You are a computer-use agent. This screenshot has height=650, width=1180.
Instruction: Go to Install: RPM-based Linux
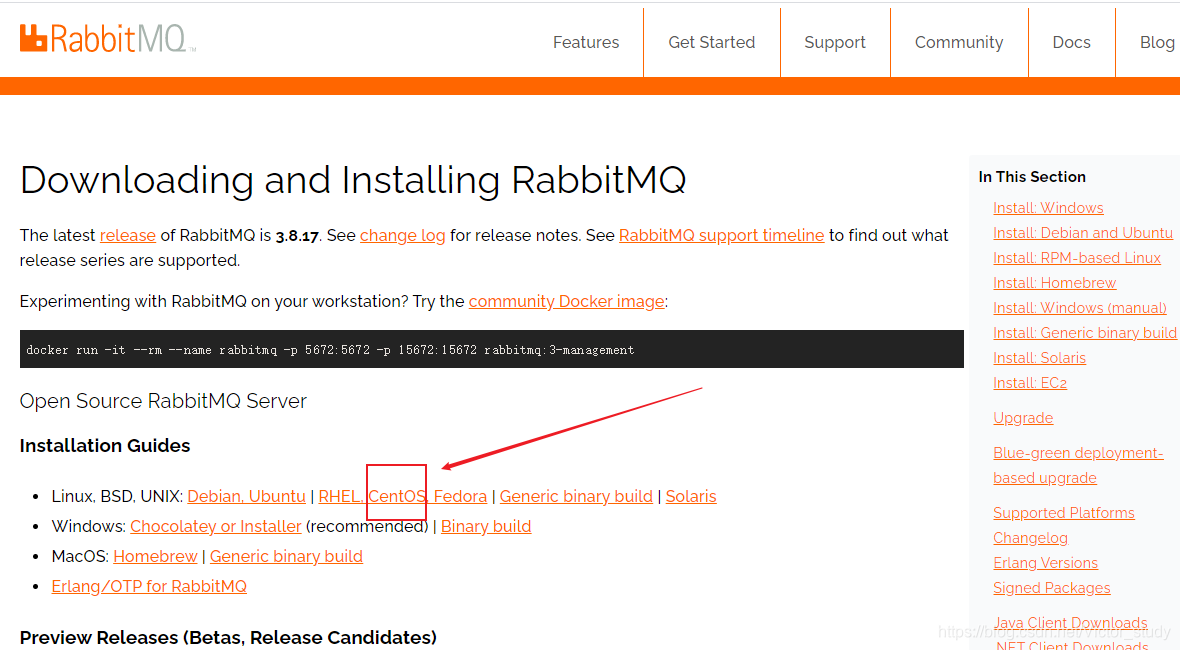[x=1077, y=258]
